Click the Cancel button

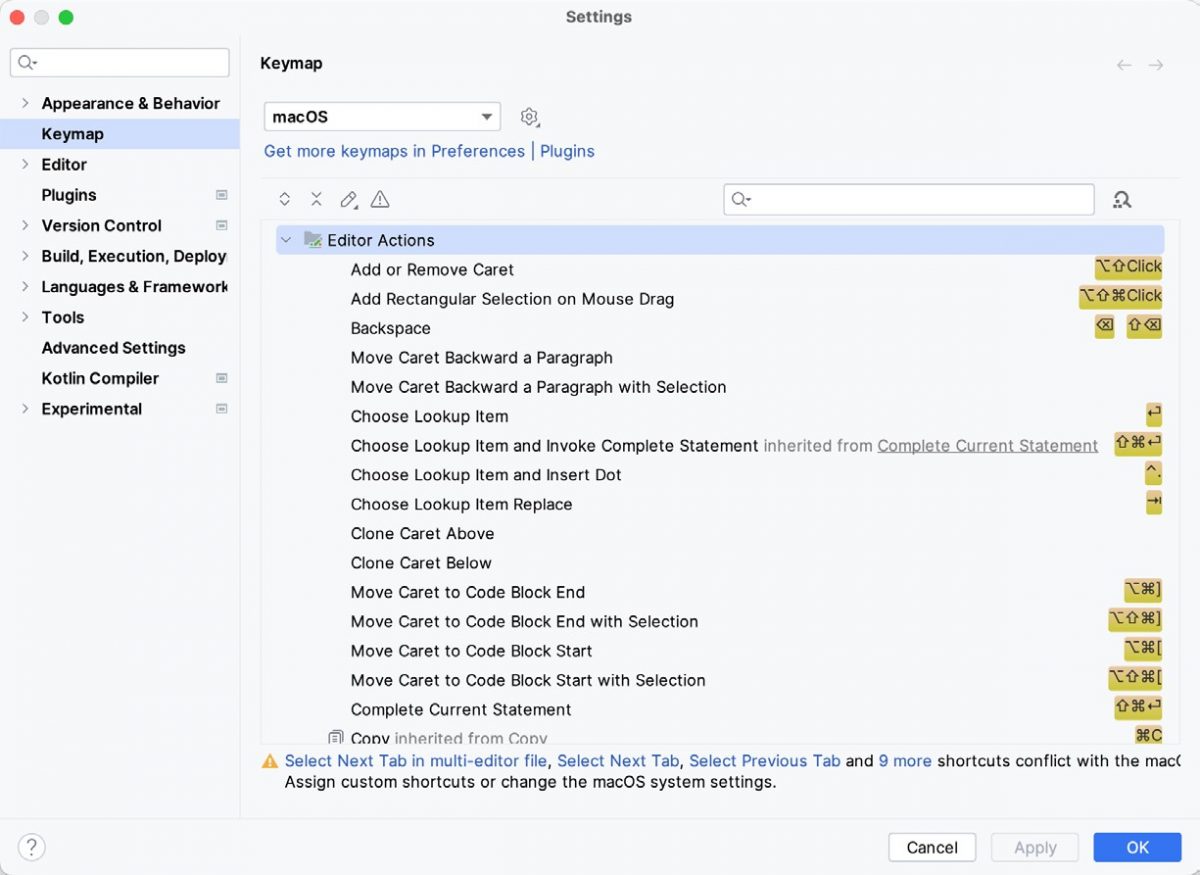point(932,846)
